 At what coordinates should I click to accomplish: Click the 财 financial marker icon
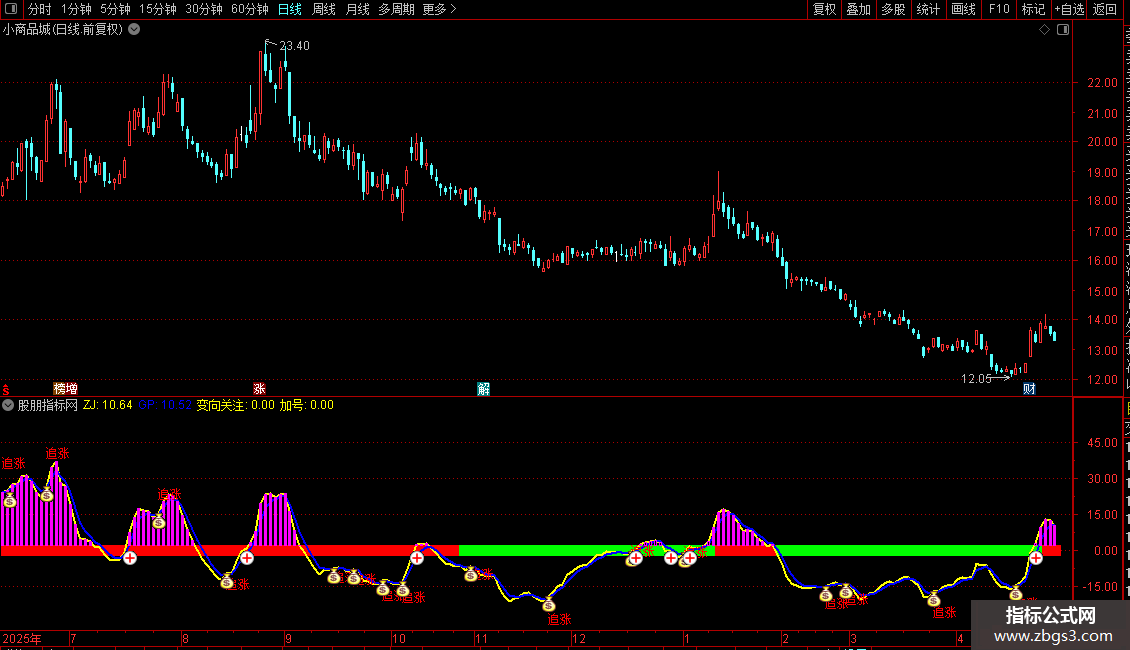(1029, 389)
